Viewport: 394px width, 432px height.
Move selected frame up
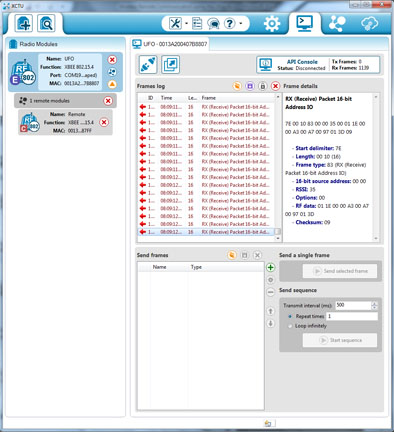coord(271,311)
